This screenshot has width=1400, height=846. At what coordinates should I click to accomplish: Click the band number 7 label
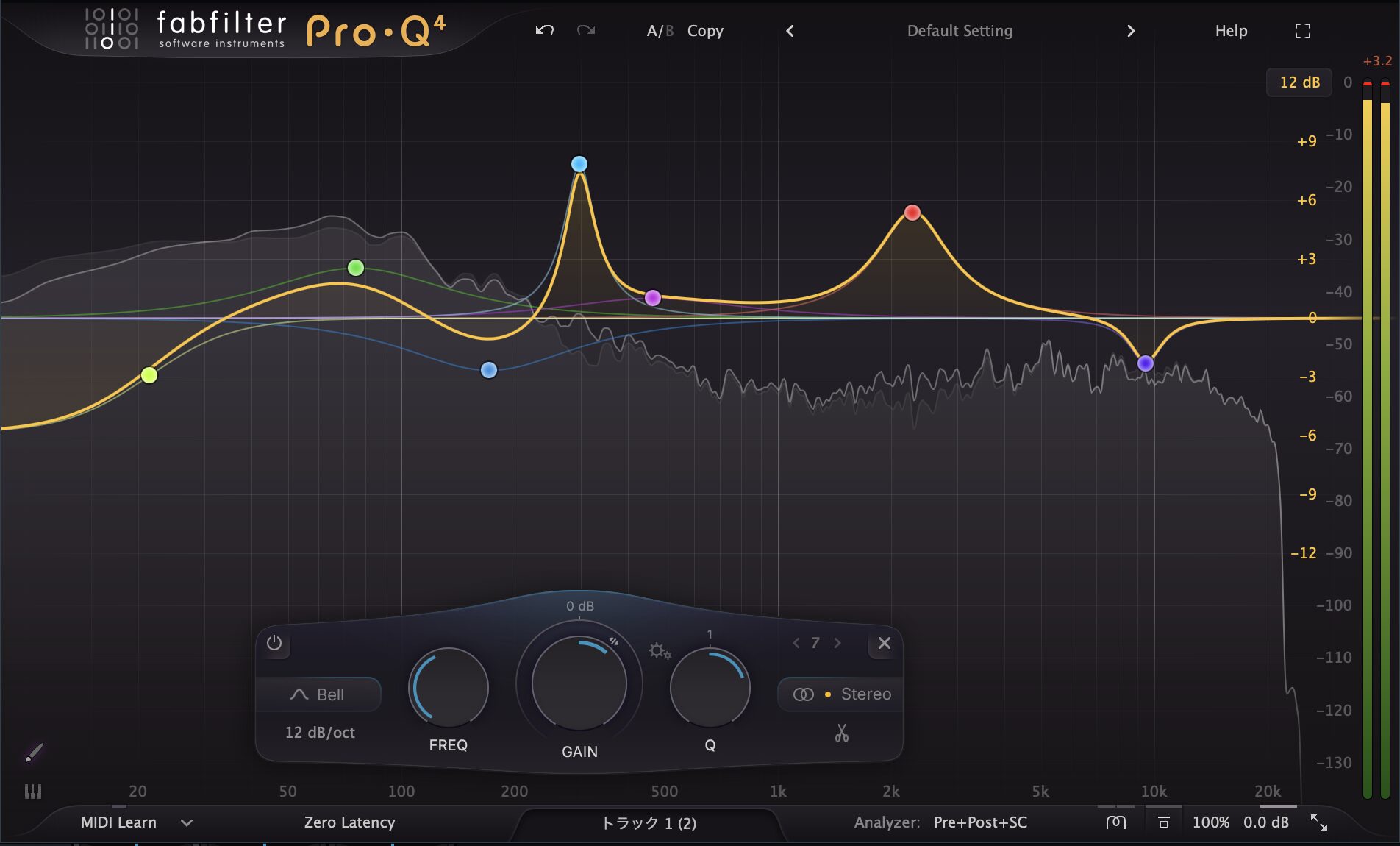point(815,643)
